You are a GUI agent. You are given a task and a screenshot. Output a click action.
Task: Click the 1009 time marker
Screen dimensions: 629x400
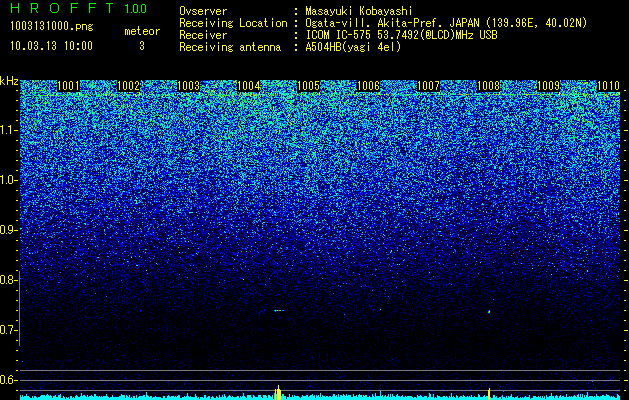548,86
